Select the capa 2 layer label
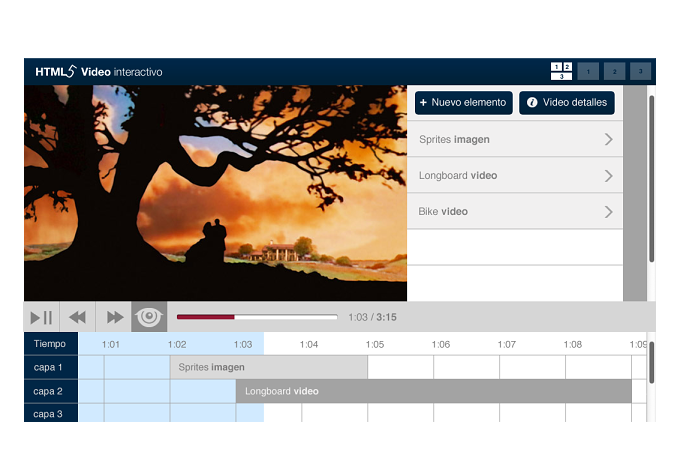This screenshot has width=680, height=455. click(51, 391)
